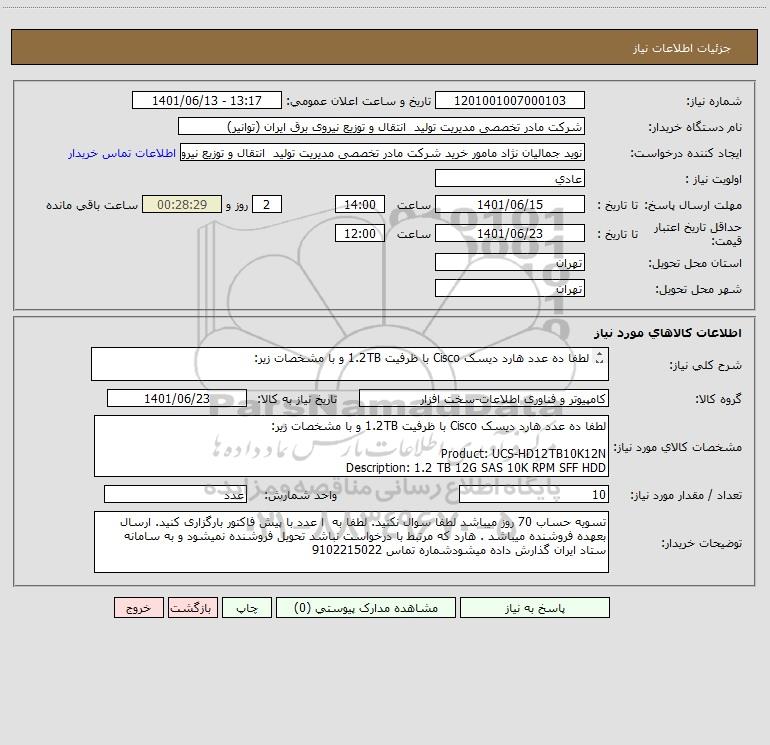Click the label توضیحات خریدار

tap(701, 543)
